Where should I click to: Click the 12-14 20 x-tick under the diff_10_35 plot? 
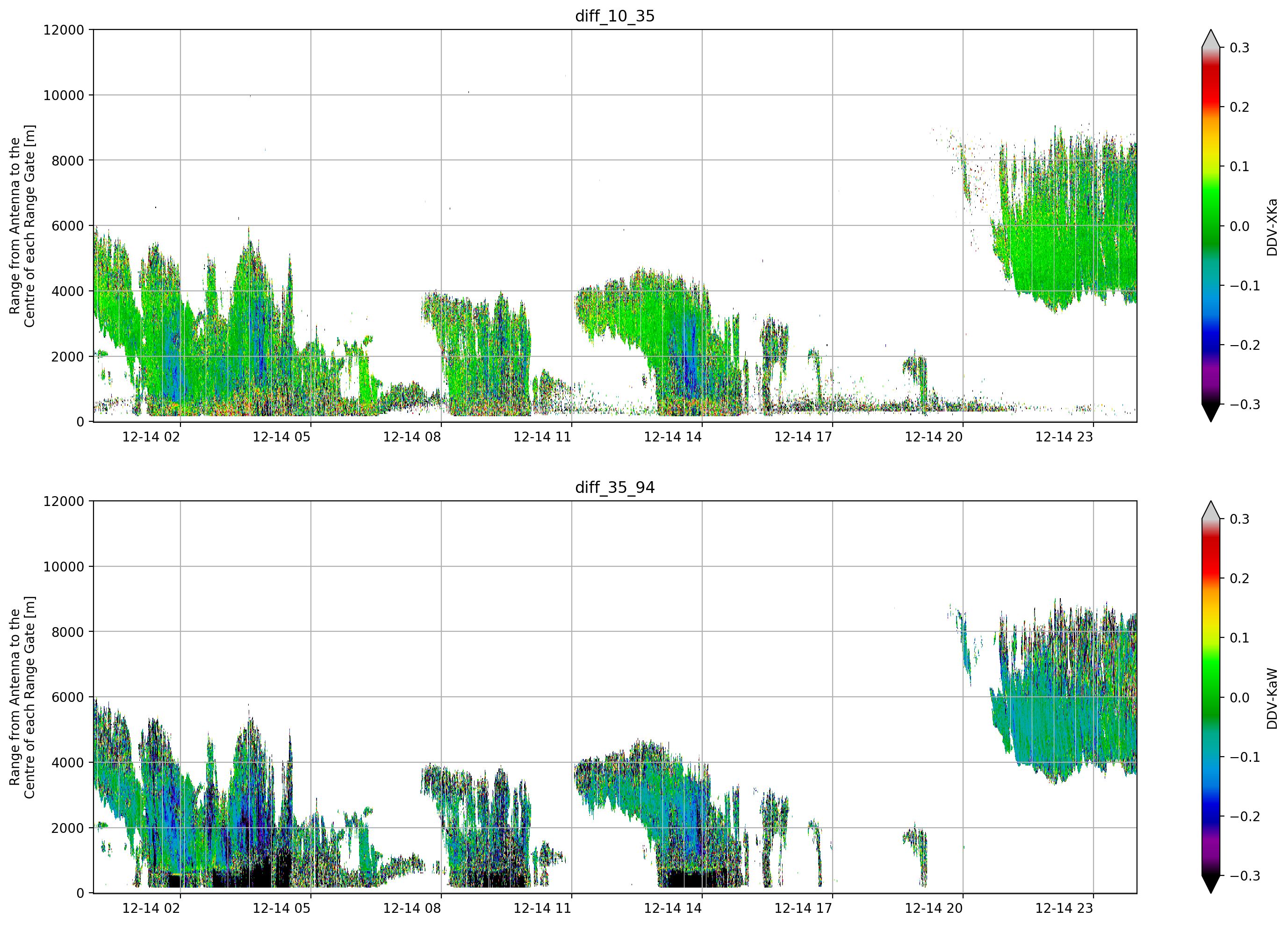coord(934,437)
